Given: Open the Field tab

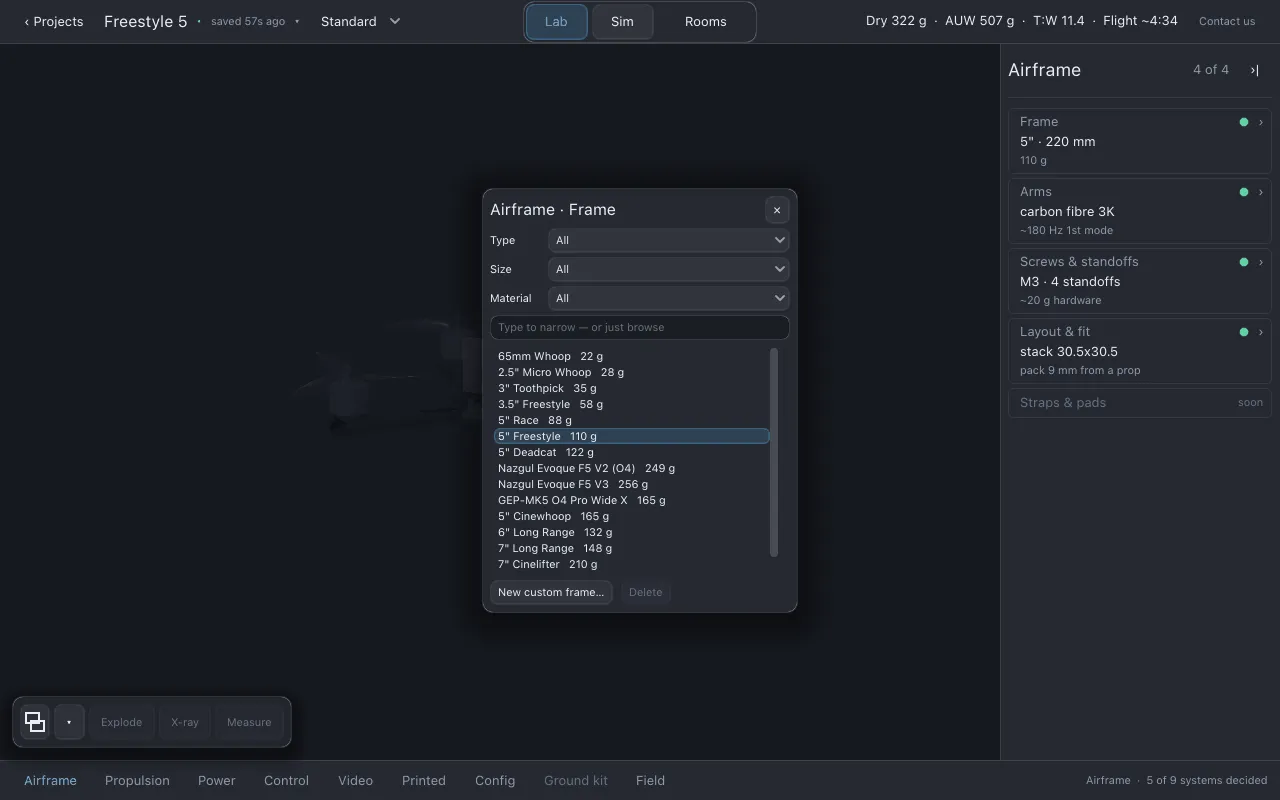Looking at the screenshot, I should coord(650,781).
